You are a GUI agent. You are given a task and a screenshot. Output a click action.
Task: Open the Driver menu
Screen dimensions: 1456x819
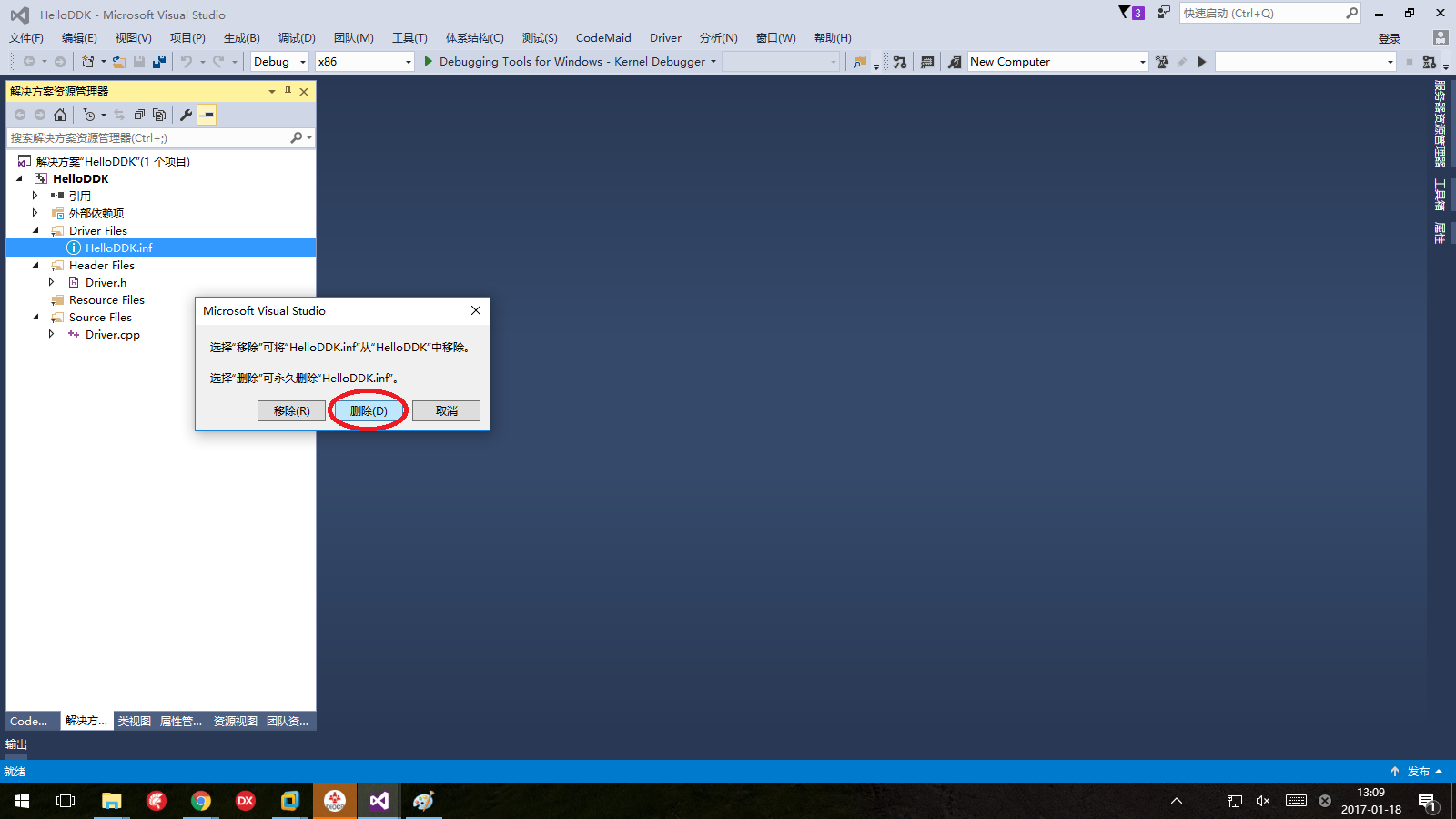click(665, 38)
